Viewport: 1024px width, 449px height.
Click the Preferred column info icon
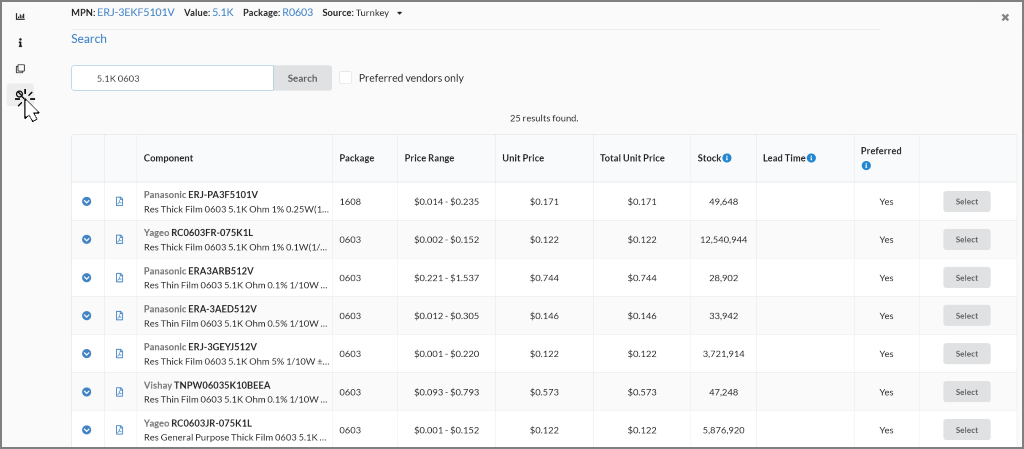pyautogui.click(x=866, y=166)
